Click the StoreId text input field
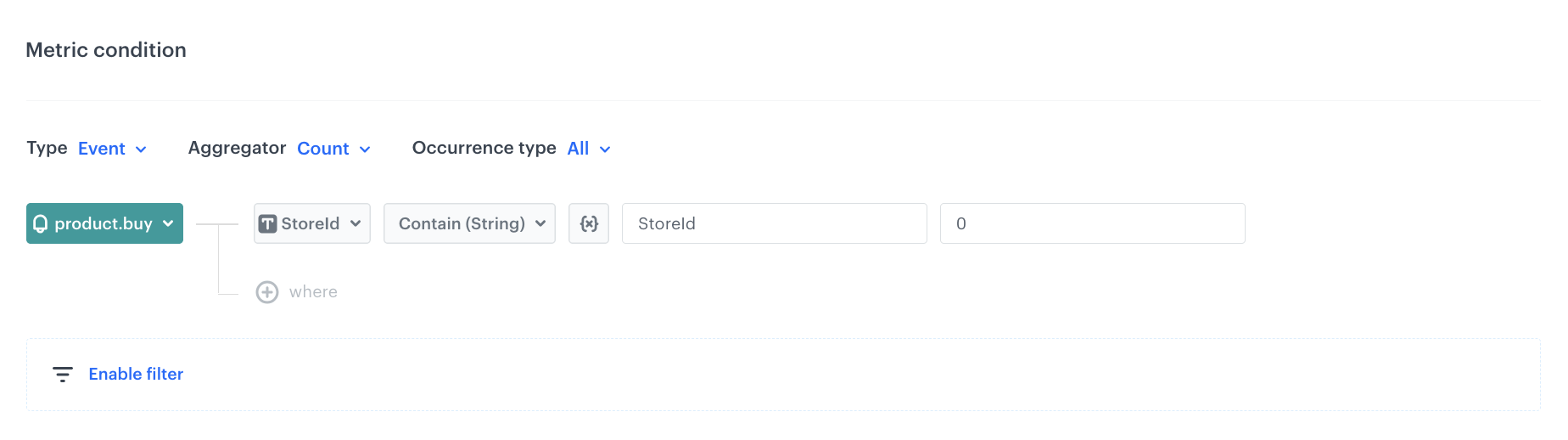1568x440 pixels. click(x=774, y=223)
